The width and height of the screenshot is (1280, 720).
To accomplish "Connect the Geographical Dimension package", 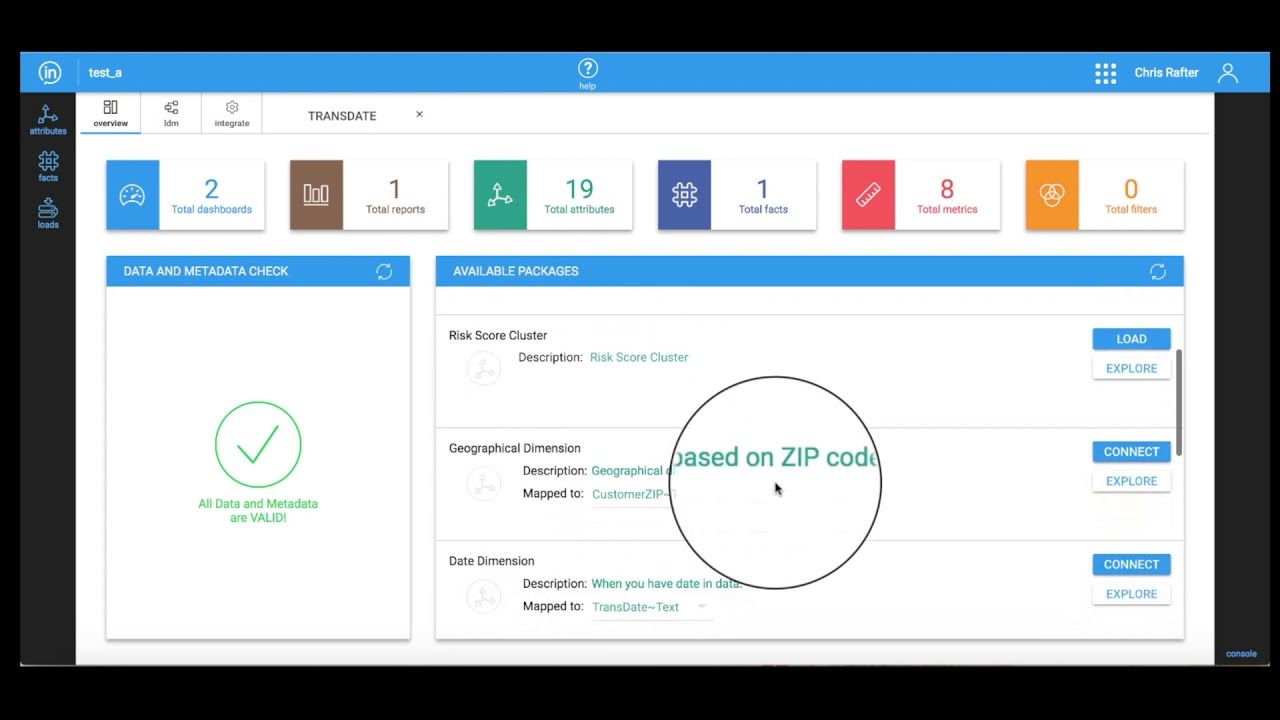I will (x=1131, y=451).
